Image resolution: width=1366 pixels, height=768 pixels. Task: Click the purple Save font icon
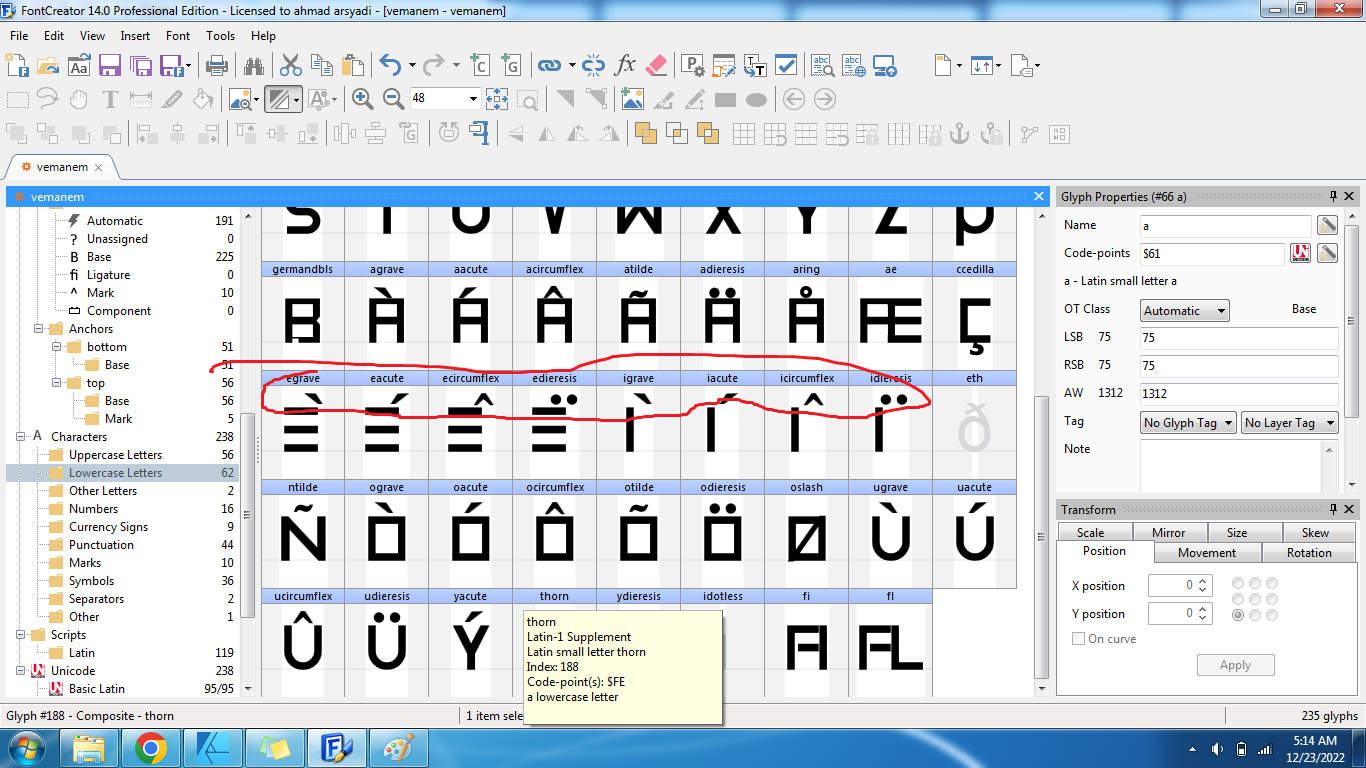pos(109,66)
